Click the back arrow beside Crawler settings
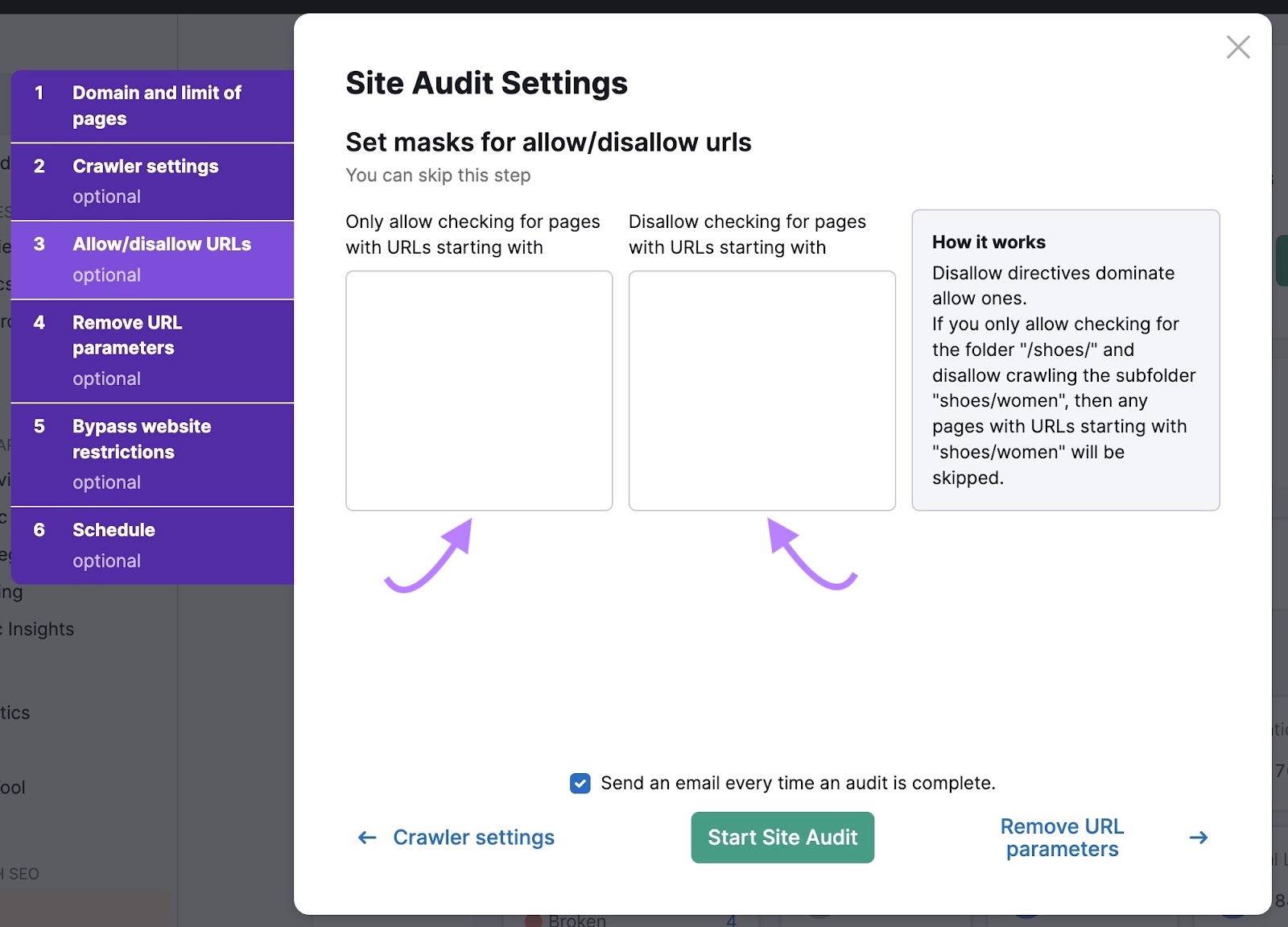Image resolution: width=1288 pixels, height=927 pixels. 366,838
